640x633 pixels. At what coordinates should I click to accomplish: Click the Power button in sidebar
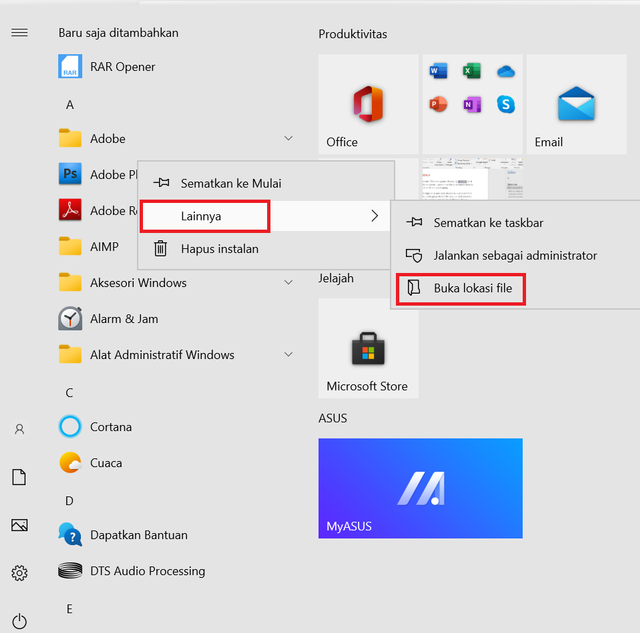click(x=19, y=621)
